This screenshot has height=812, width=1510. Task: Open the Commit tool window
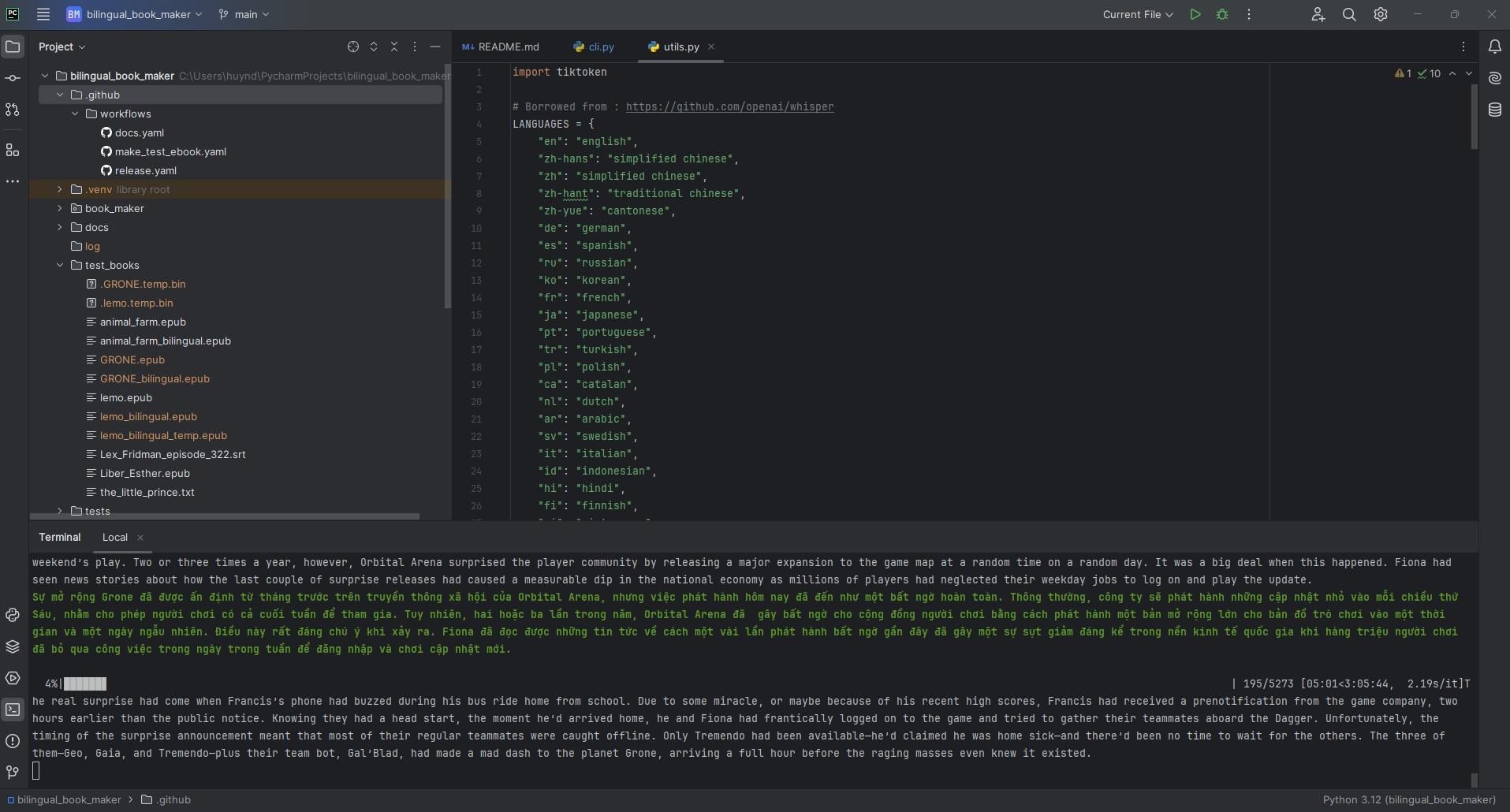click(13, 78)
